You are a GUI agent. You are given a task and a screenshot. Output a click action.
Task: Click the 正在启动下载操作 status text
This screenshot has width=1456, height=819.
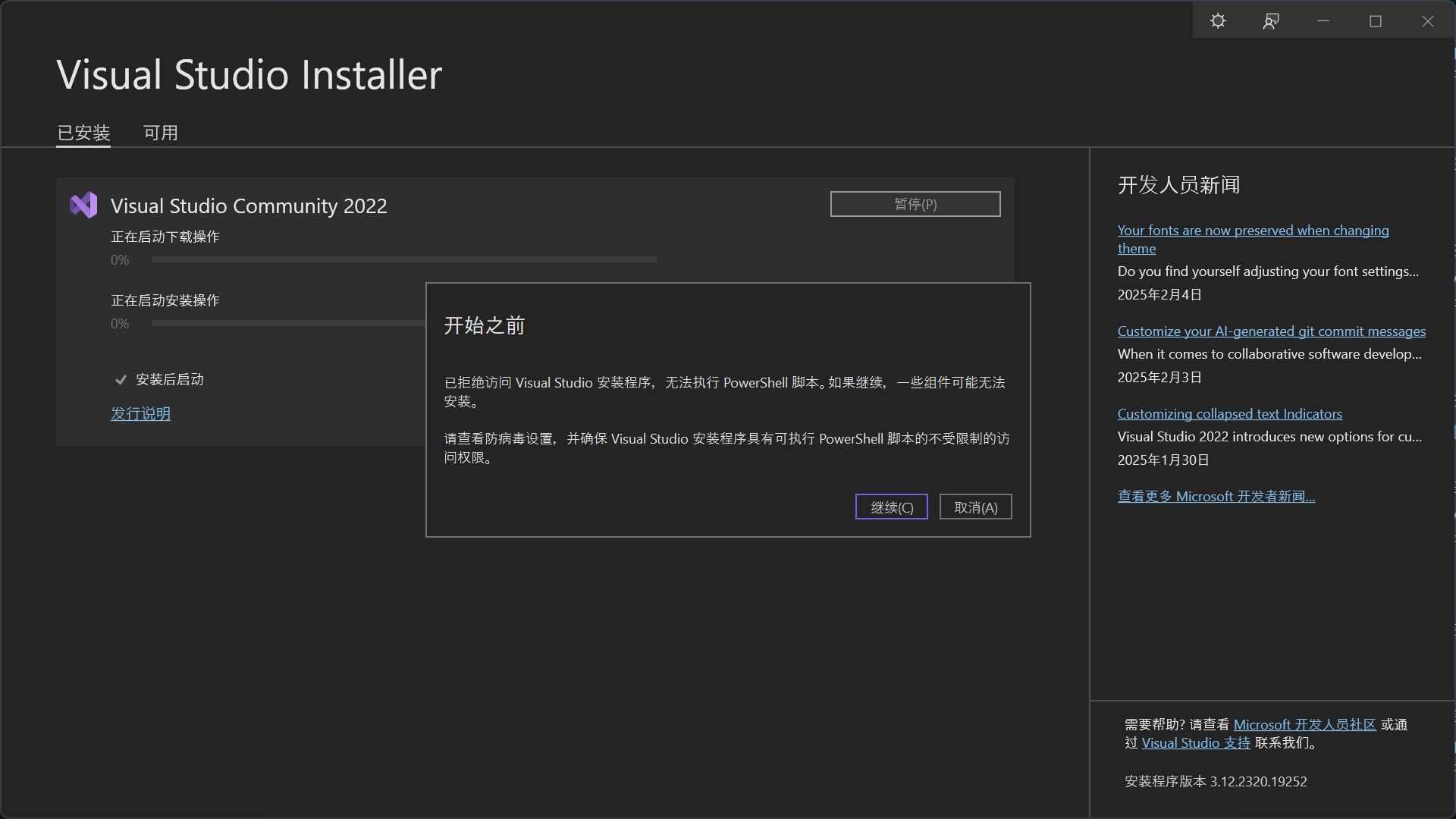(165, 237)
